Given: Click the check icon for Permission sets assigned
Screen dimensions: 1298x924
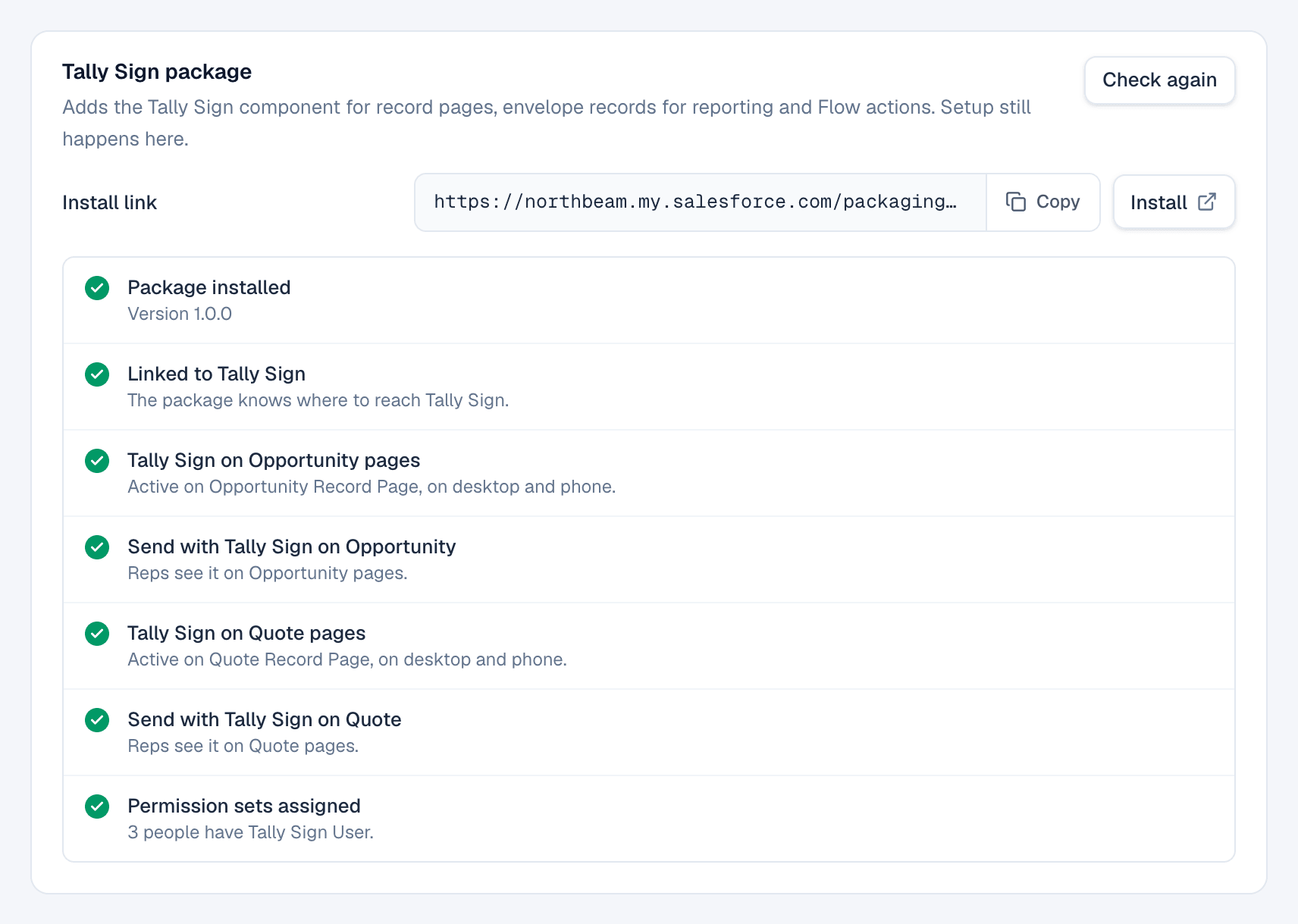Looking at the screenshot, I should tap(97, 807).
